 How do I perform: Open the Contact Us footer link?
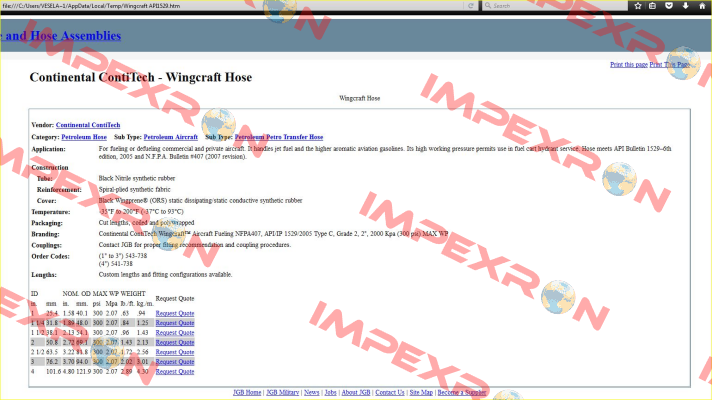pos(390,392)
